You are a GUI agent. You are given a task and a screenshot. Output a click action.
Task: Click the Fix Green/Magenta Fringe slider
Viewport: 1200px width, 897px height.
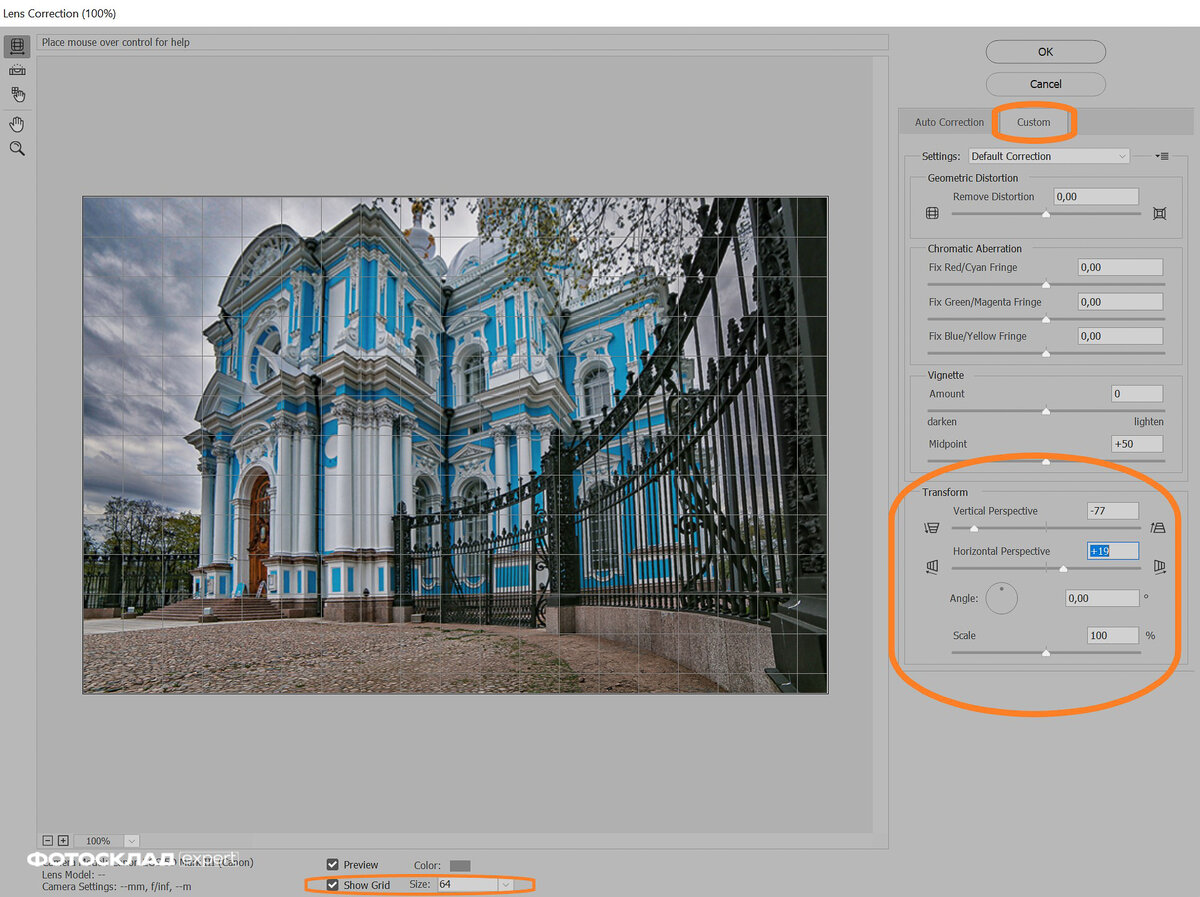tap(1046, 319)
